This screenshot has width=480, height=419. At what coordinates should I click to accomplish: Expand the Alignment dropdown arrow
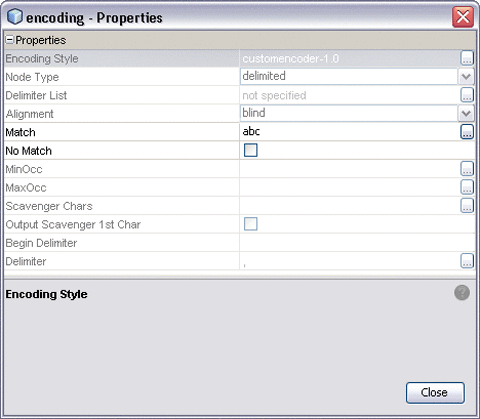[466, 114]
